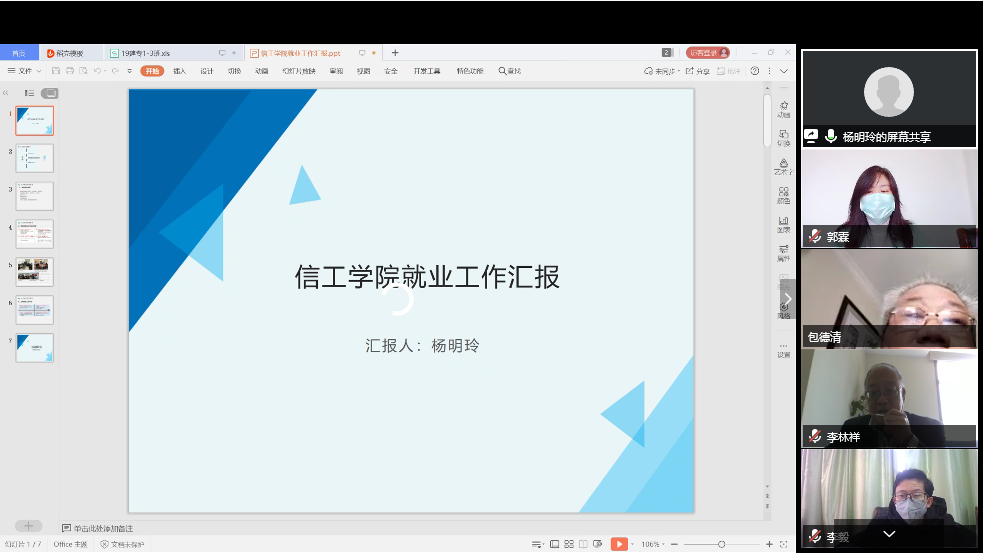Image resolution: width=983 pixels, height=553 pixels.
Task: Open the three-dot more options menu
Action: click(769, 71)
